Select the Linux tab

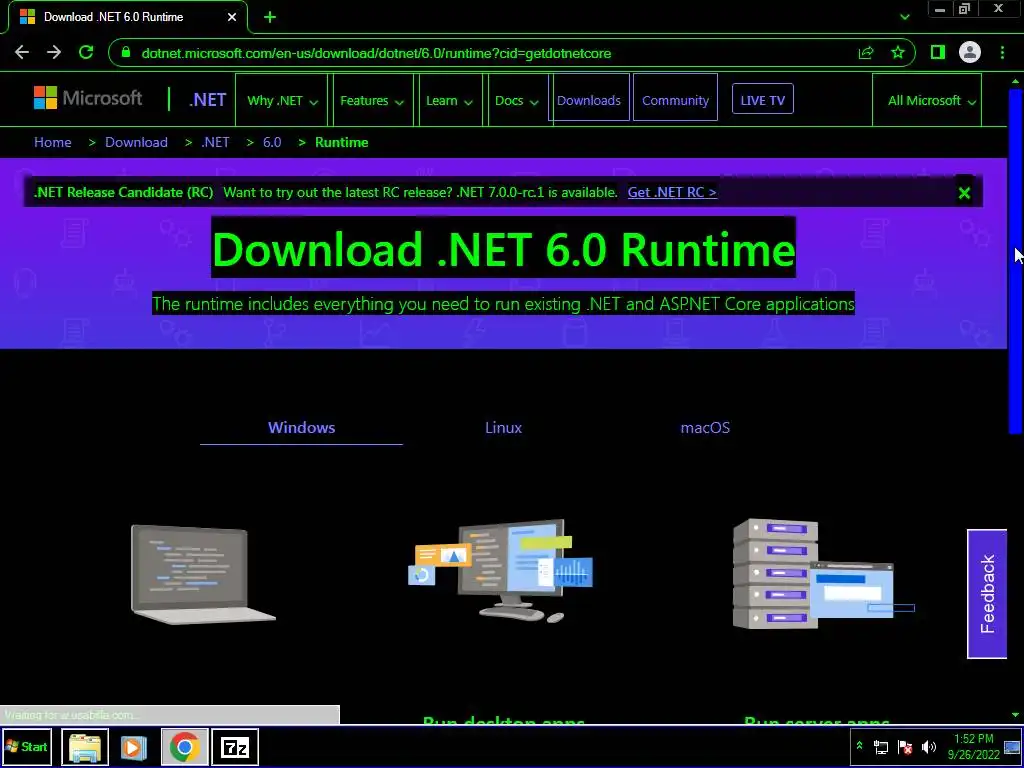pos(504,428)
